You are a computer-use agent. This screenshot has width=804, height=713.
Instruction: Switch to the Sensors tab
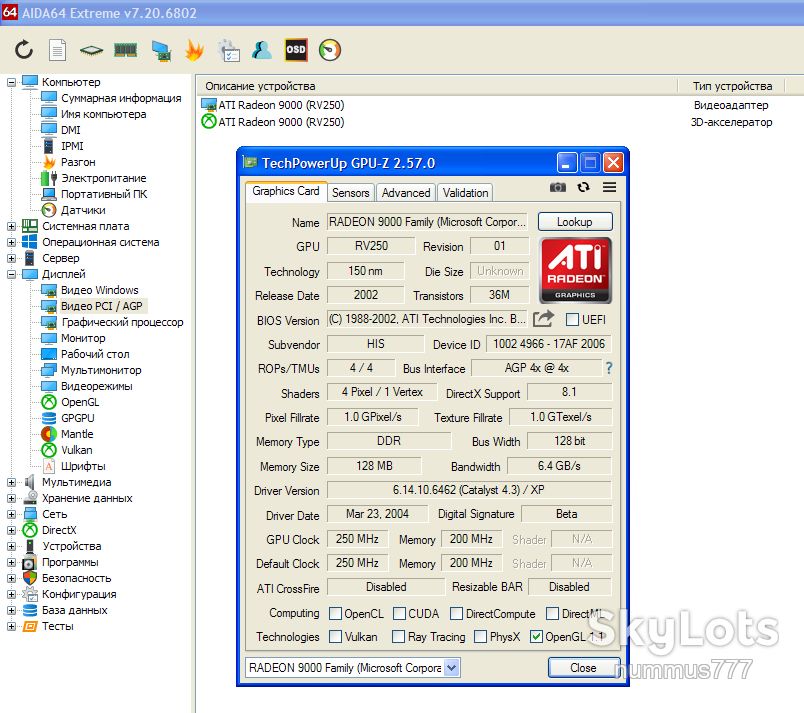(351, 193)
